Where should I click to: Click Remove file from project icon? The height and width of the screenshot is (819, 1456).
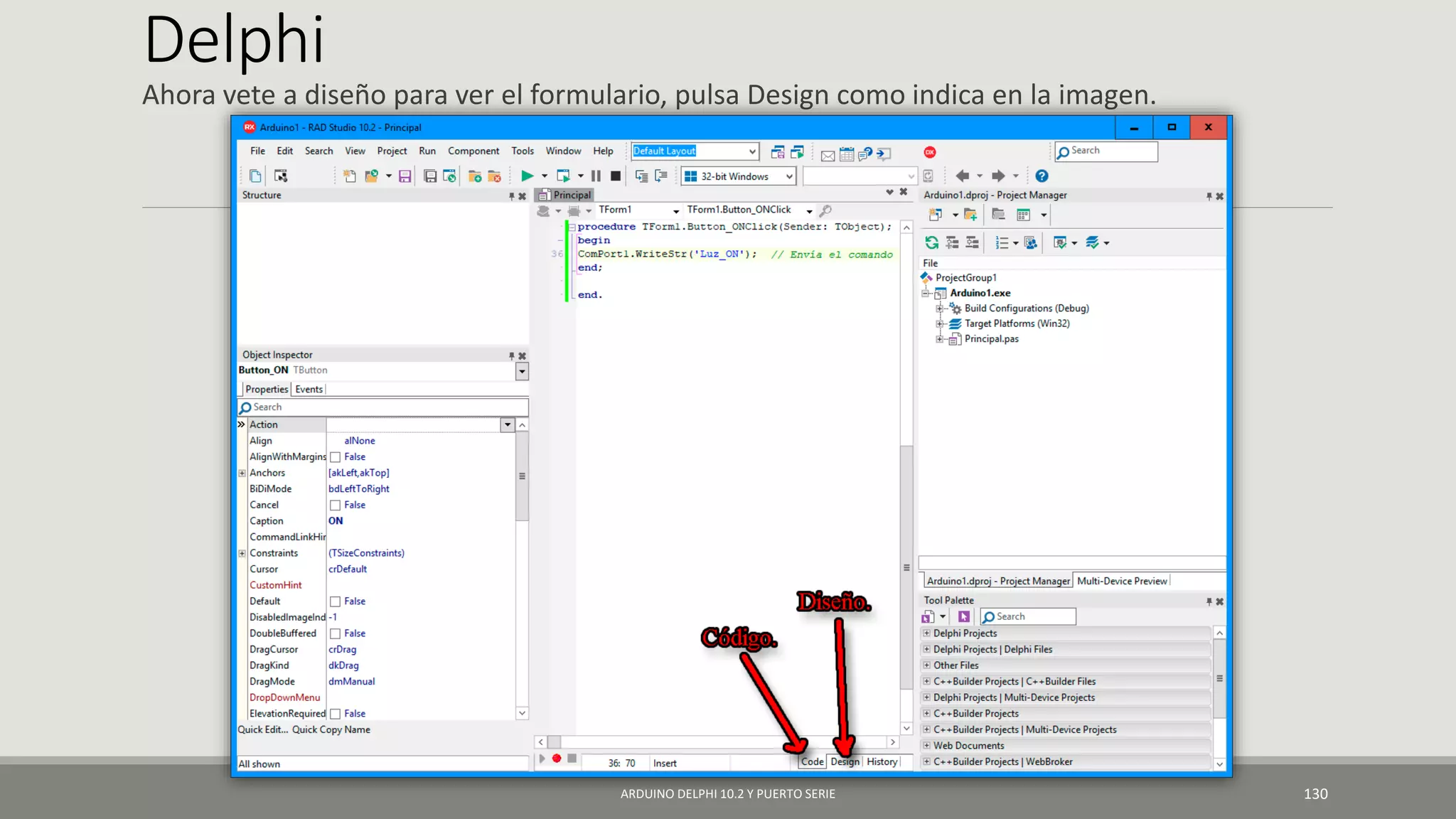[x=495, y=176]
